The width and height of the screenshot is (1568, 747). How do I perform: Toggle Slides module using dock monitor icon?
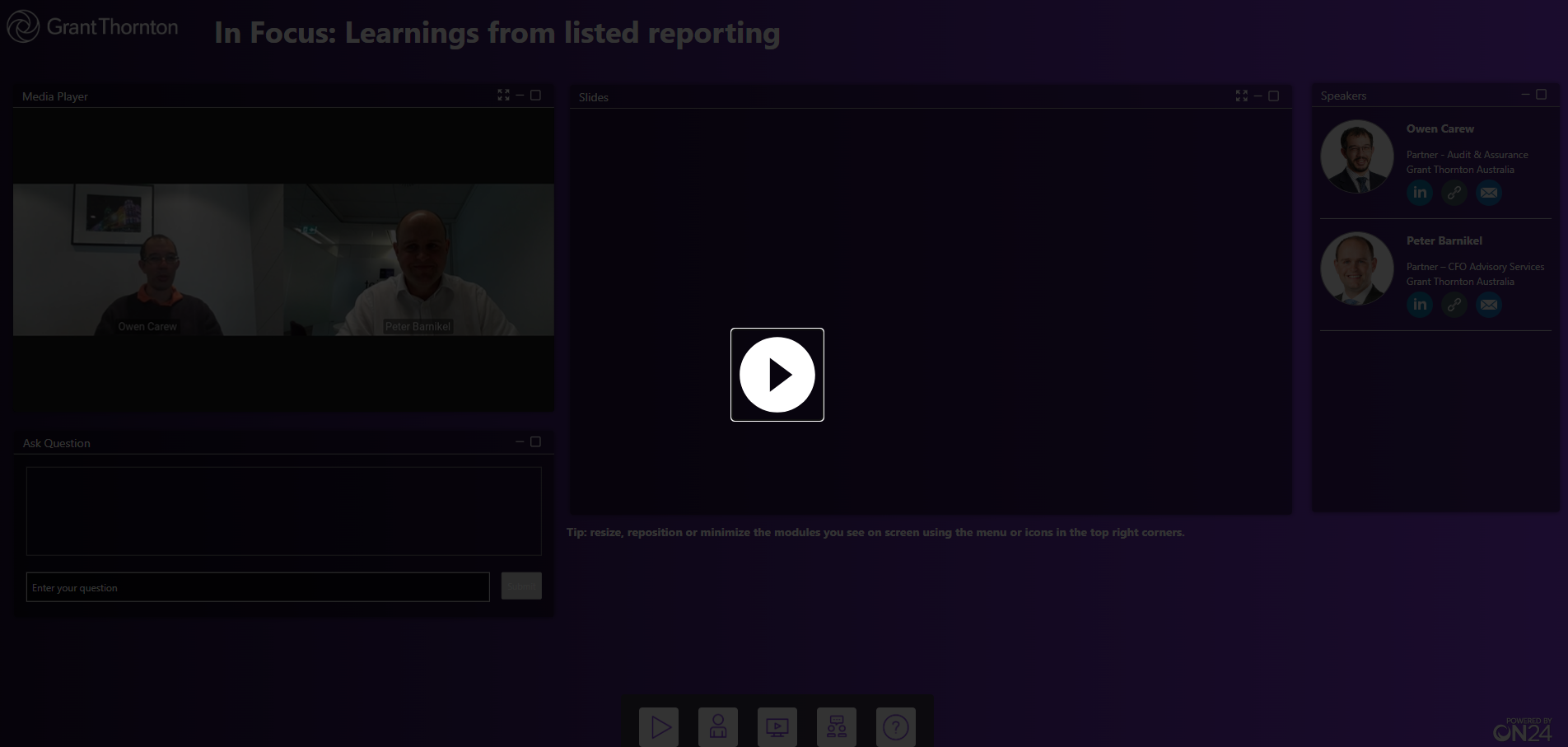click(x=777, y=726)
